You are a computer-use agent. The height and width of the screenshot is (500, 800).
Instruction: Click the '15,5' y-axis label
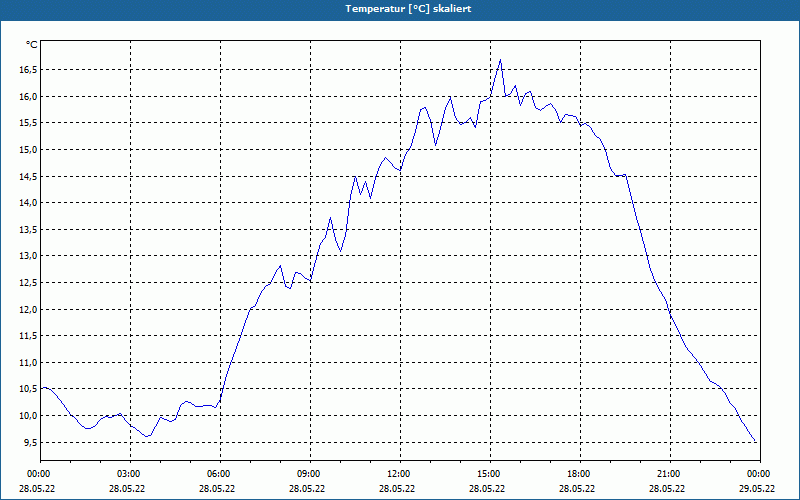click(27, 123)
